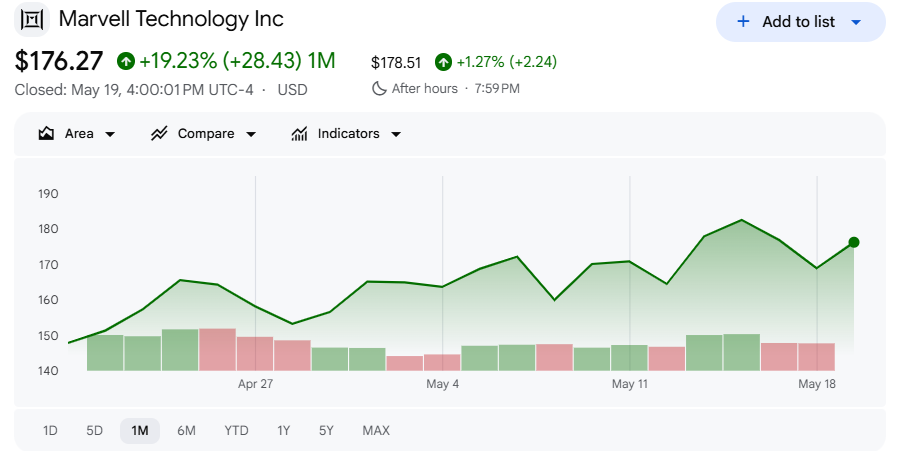Click the 150 price axis label

click(48, 336)
